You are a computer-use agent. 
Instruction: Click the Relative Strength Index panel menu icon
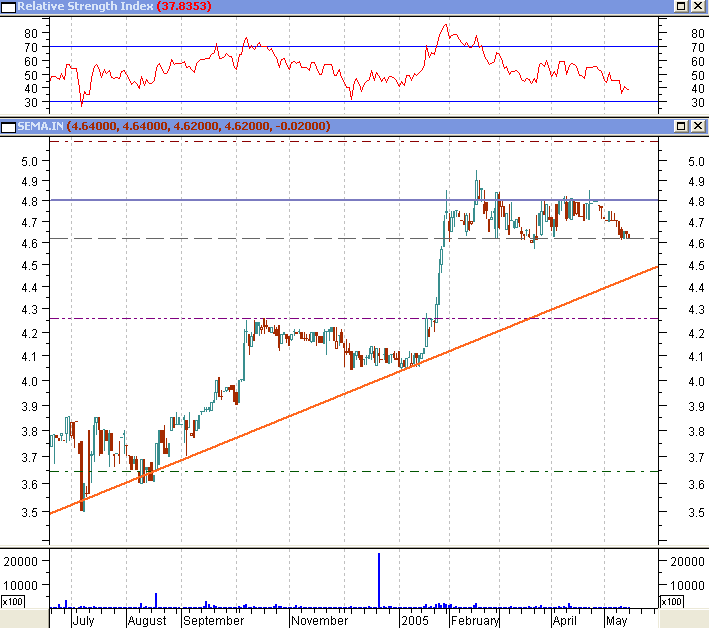tap(8, 7)
